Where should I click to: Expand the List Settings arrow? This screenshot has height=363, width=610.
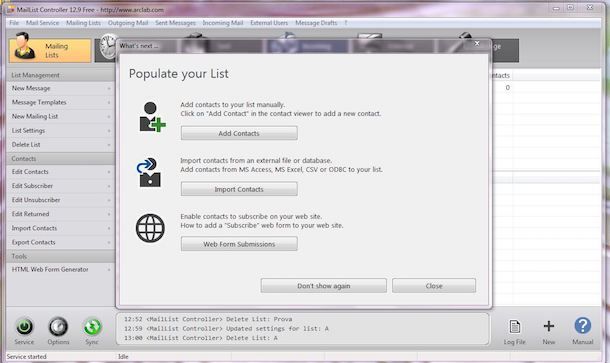point(109,131)
